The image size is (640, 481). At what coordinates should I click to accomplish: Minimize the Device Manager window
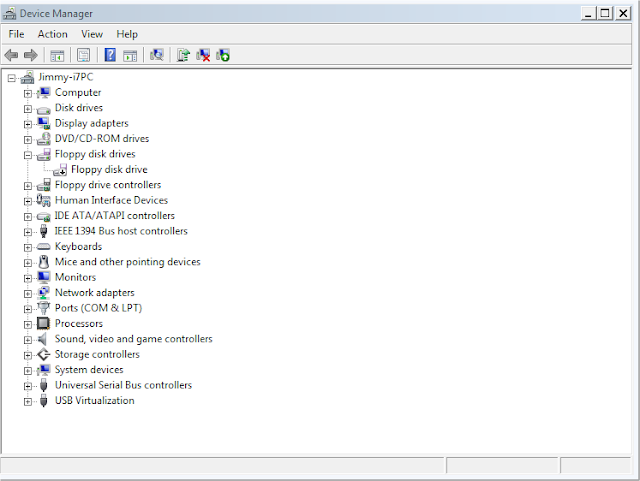click(588, 14)
